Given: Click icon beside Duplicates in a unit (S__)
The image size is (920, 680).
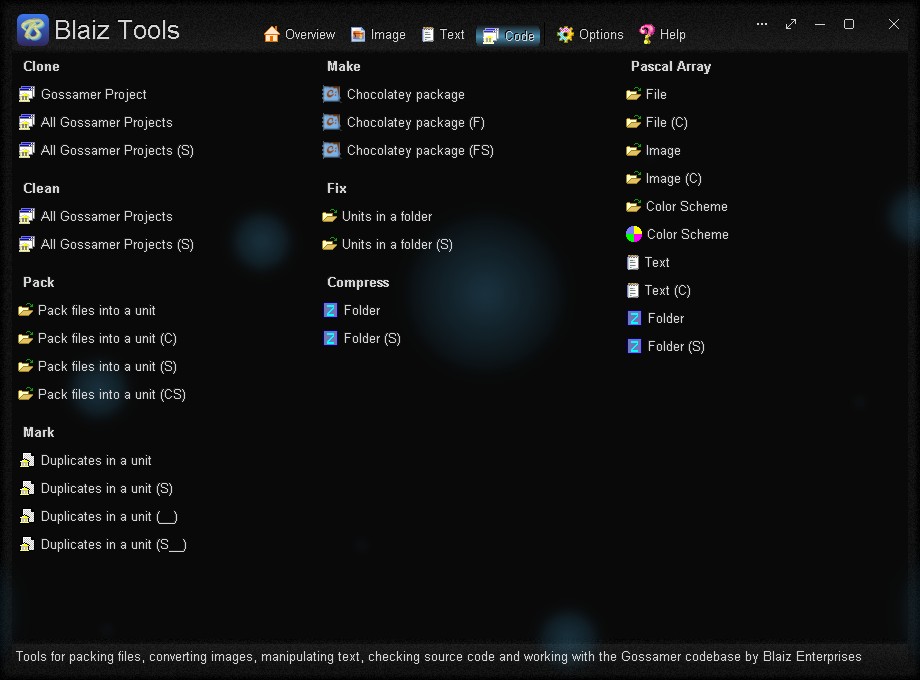Looking at the screenshot, I should 27,544.
